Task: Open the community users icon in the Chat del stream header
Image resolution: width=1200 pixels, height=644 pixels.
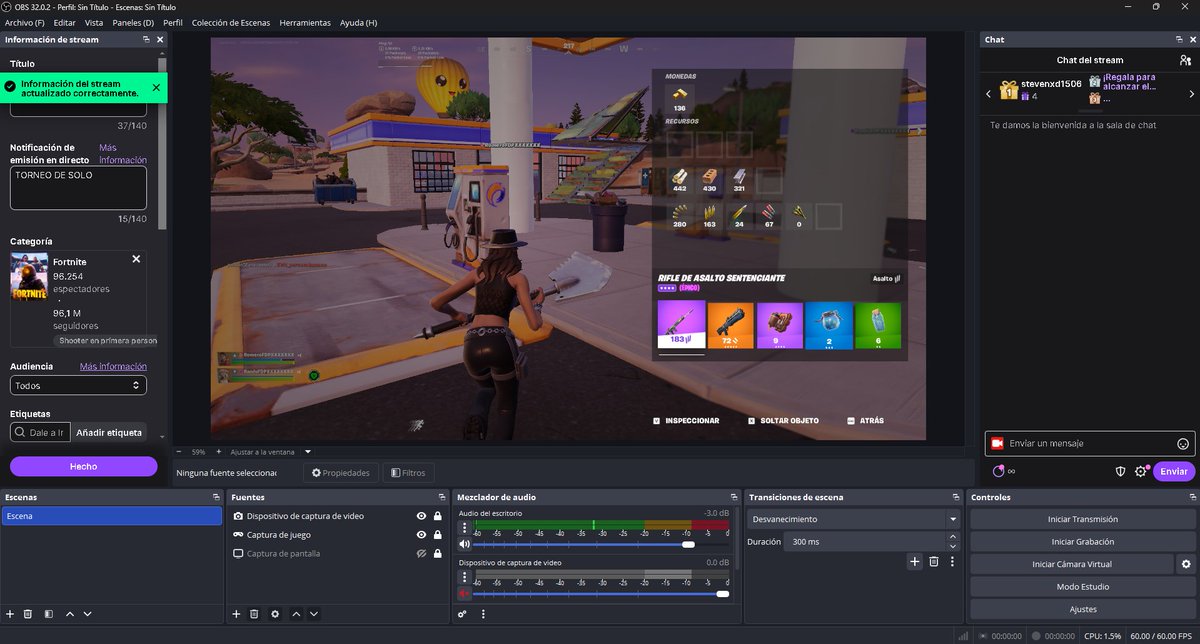Action: (x=1187, y=60)
